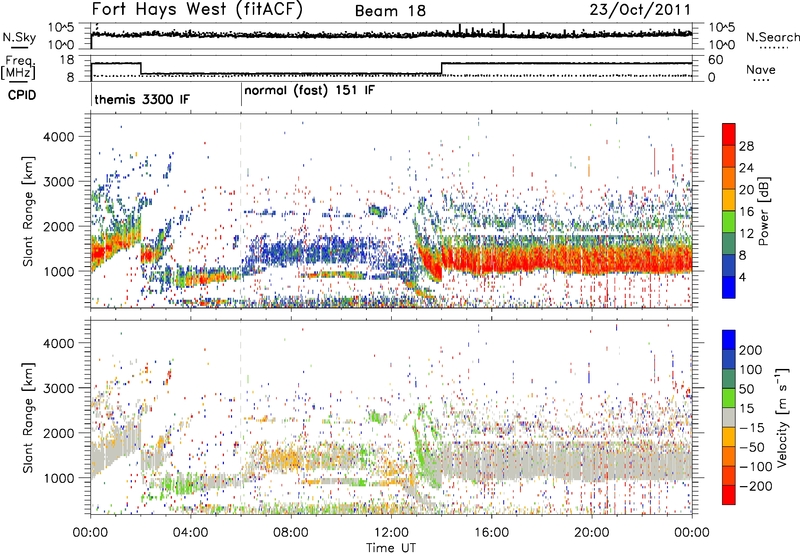This screenshot has width=800, height=554.
Task: Select the yellow 16–20 dB Power colorbar segment
Action: (729, 200)
